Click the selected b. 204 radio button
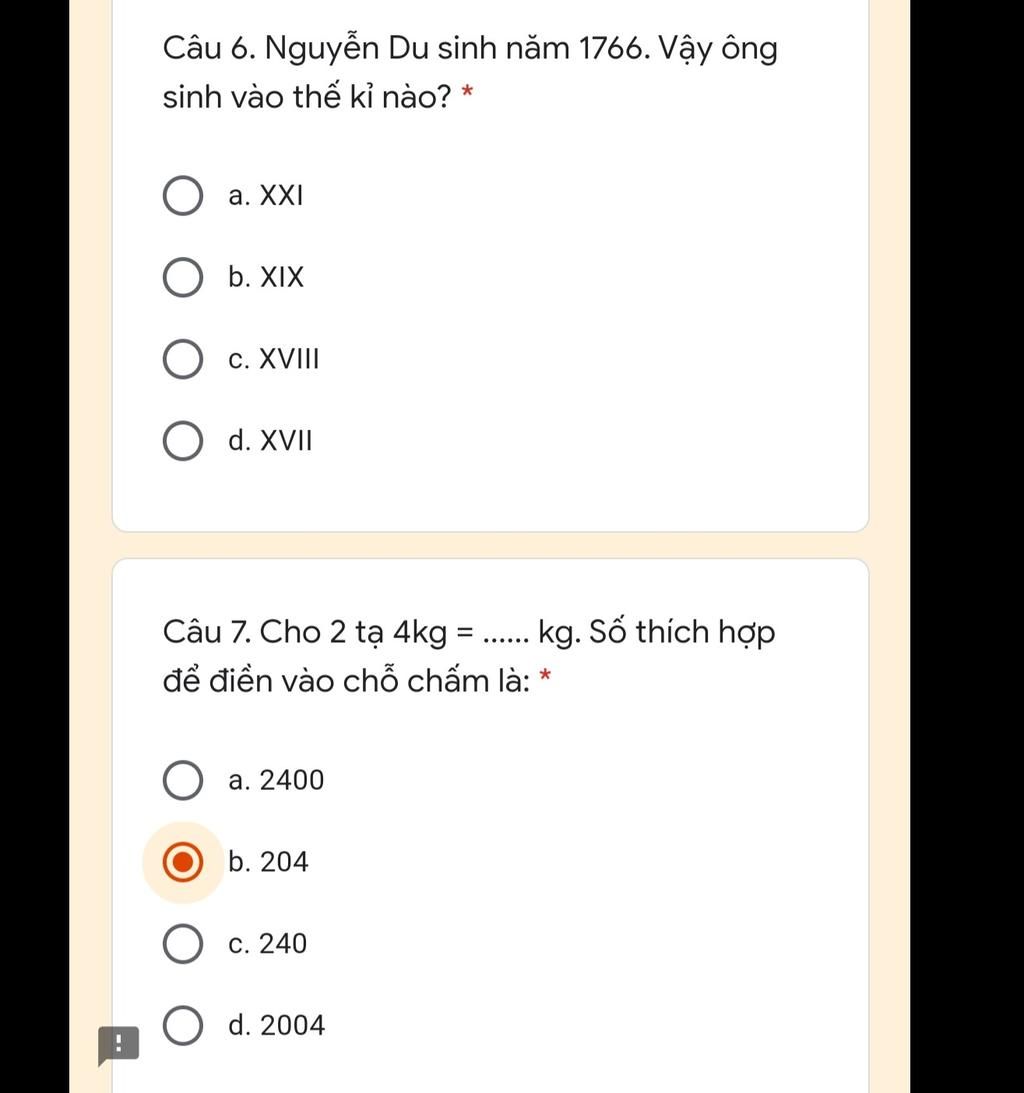 click(183, 862)
